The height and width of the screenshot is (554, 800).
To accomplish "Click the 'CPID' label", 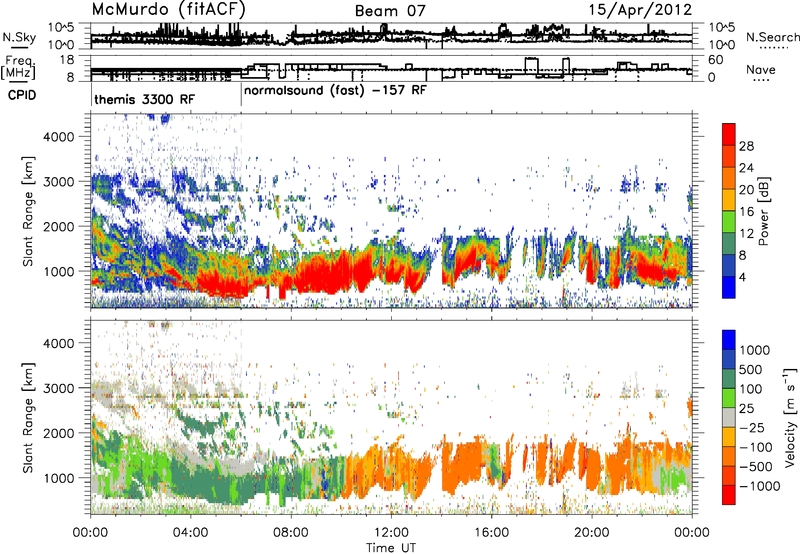I will [x=22, y=95].
